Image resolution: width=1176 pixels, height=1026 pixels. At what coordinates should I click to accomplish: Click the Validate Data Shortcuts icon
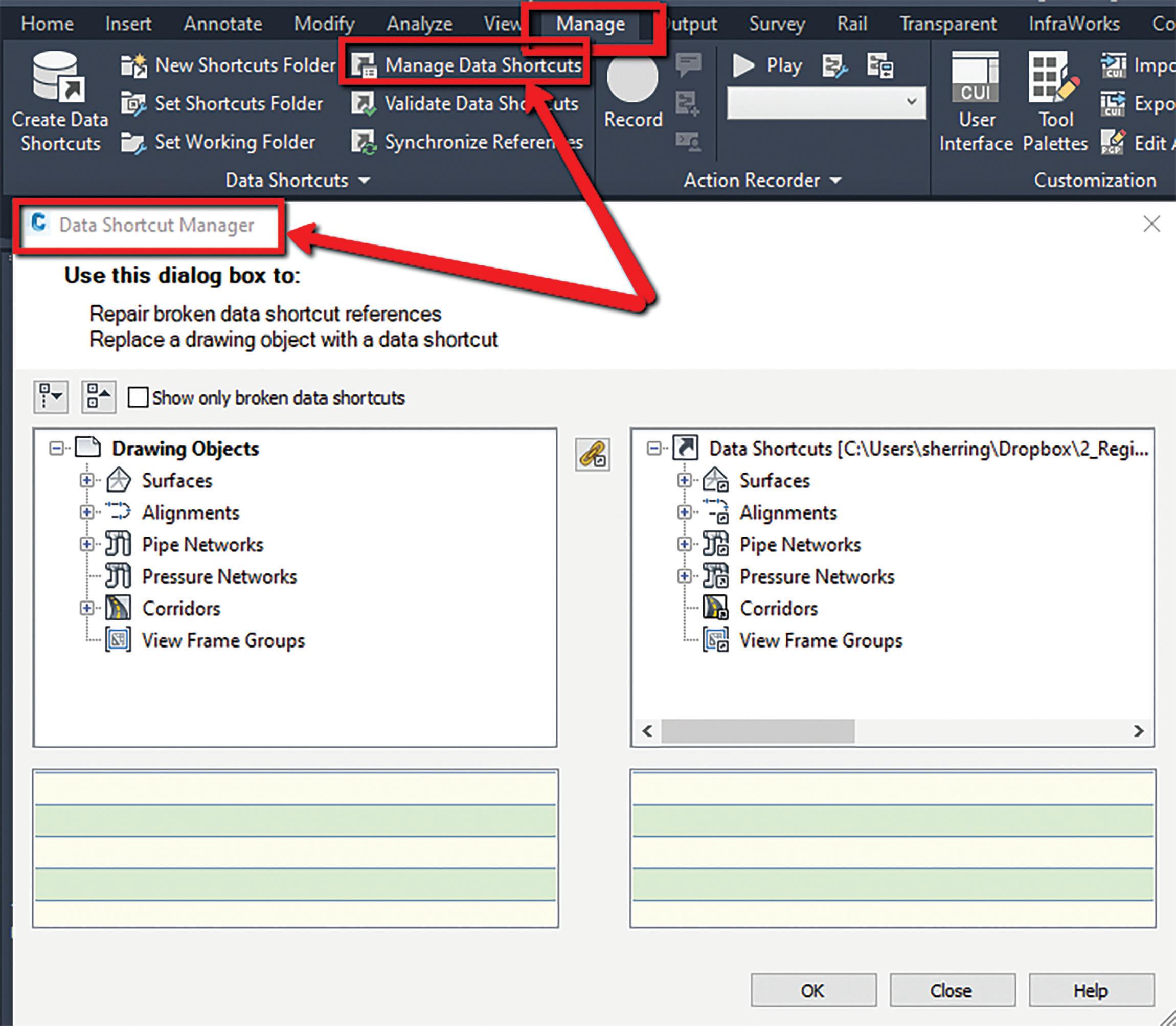(x=364, y=104)
